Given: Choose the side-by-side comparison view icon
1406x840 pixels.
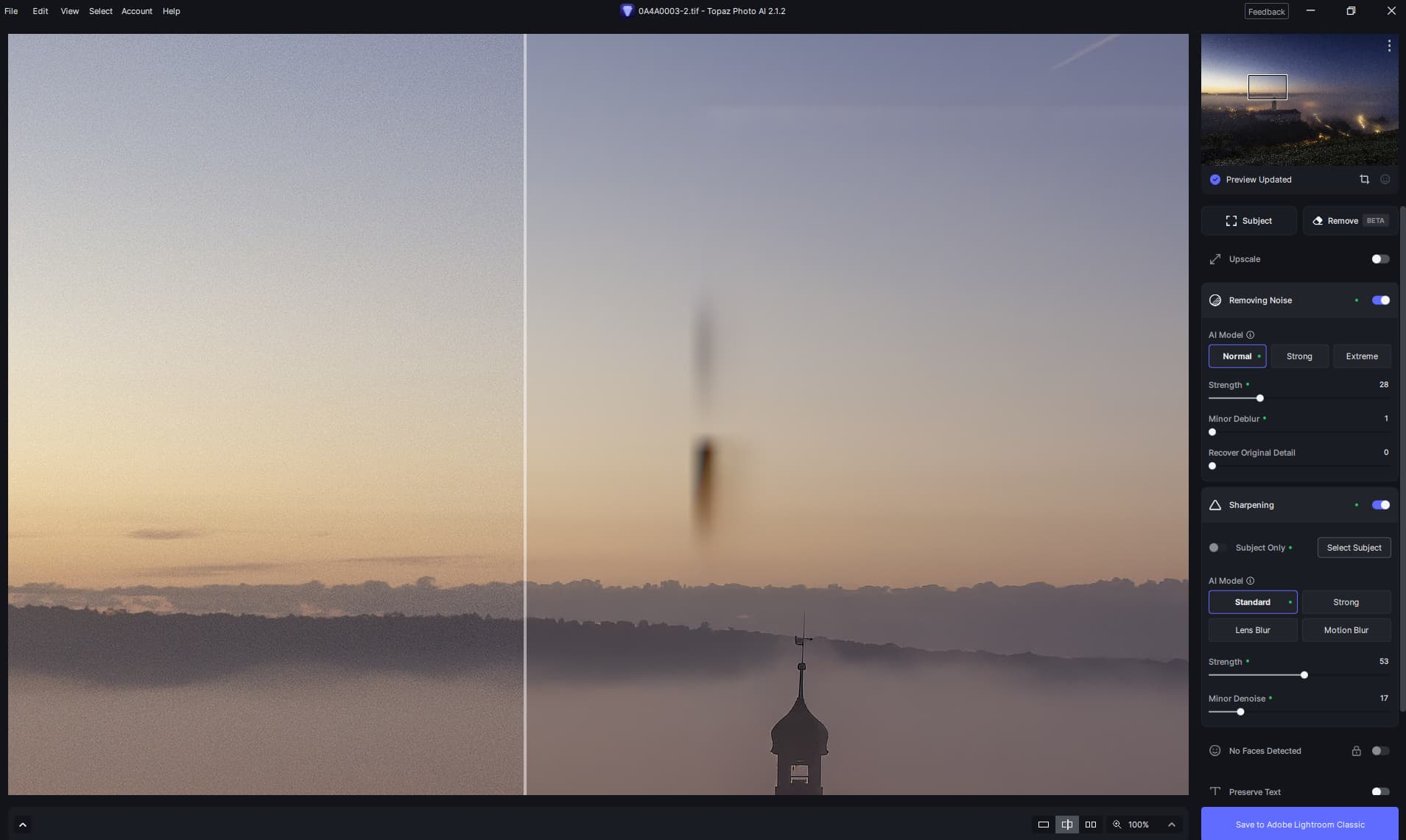Looking at the screenshot, I should [x=1091, y=825].
